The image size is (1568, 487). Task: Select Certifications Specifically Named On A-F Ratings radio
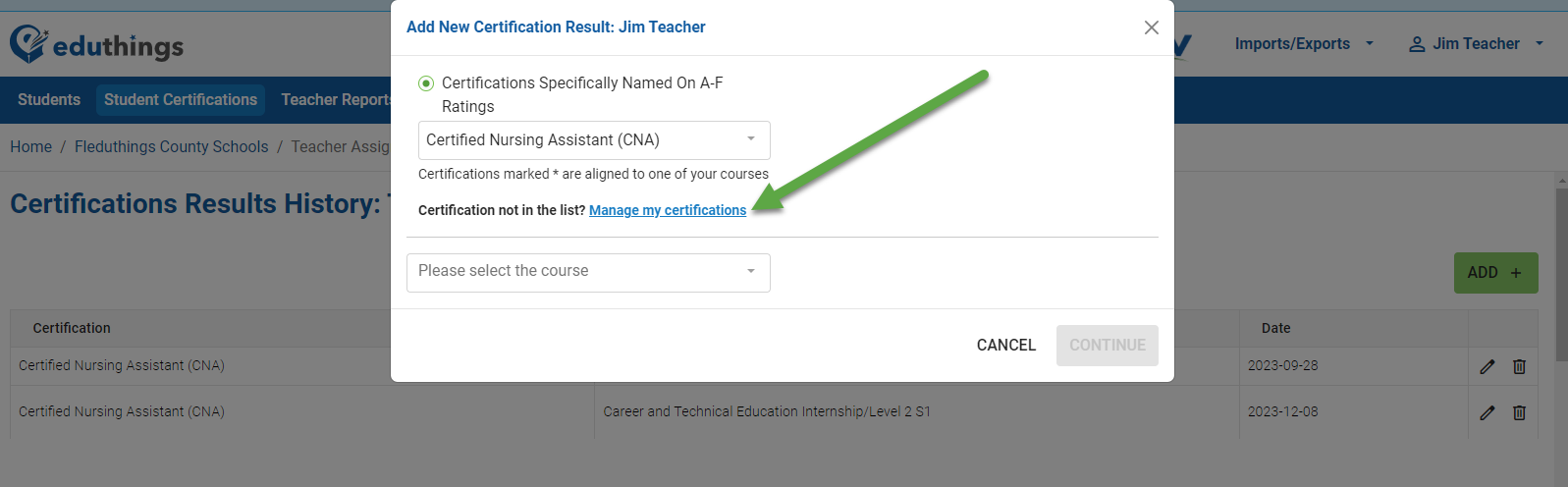(x=426, y=83)
